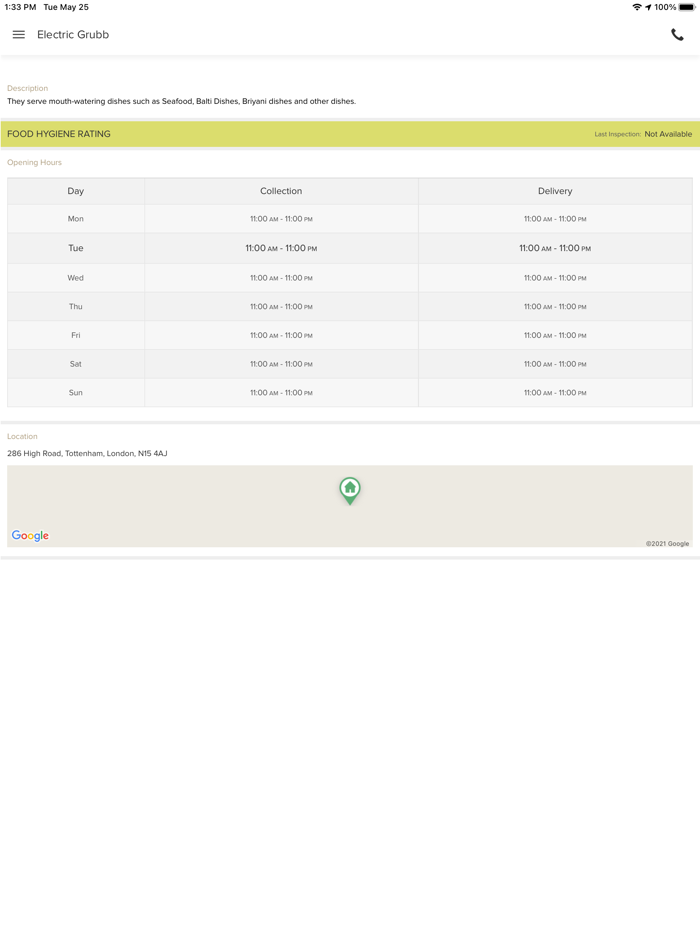The image size is (700, 934).
Task: Click Wednesday's Collection hours
Action: click(281, 278)
